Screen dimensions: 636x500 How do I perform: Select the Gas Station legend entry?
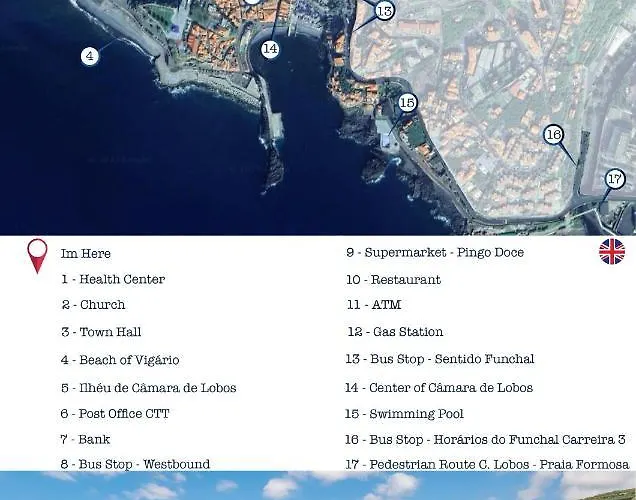tap(395, 332)
